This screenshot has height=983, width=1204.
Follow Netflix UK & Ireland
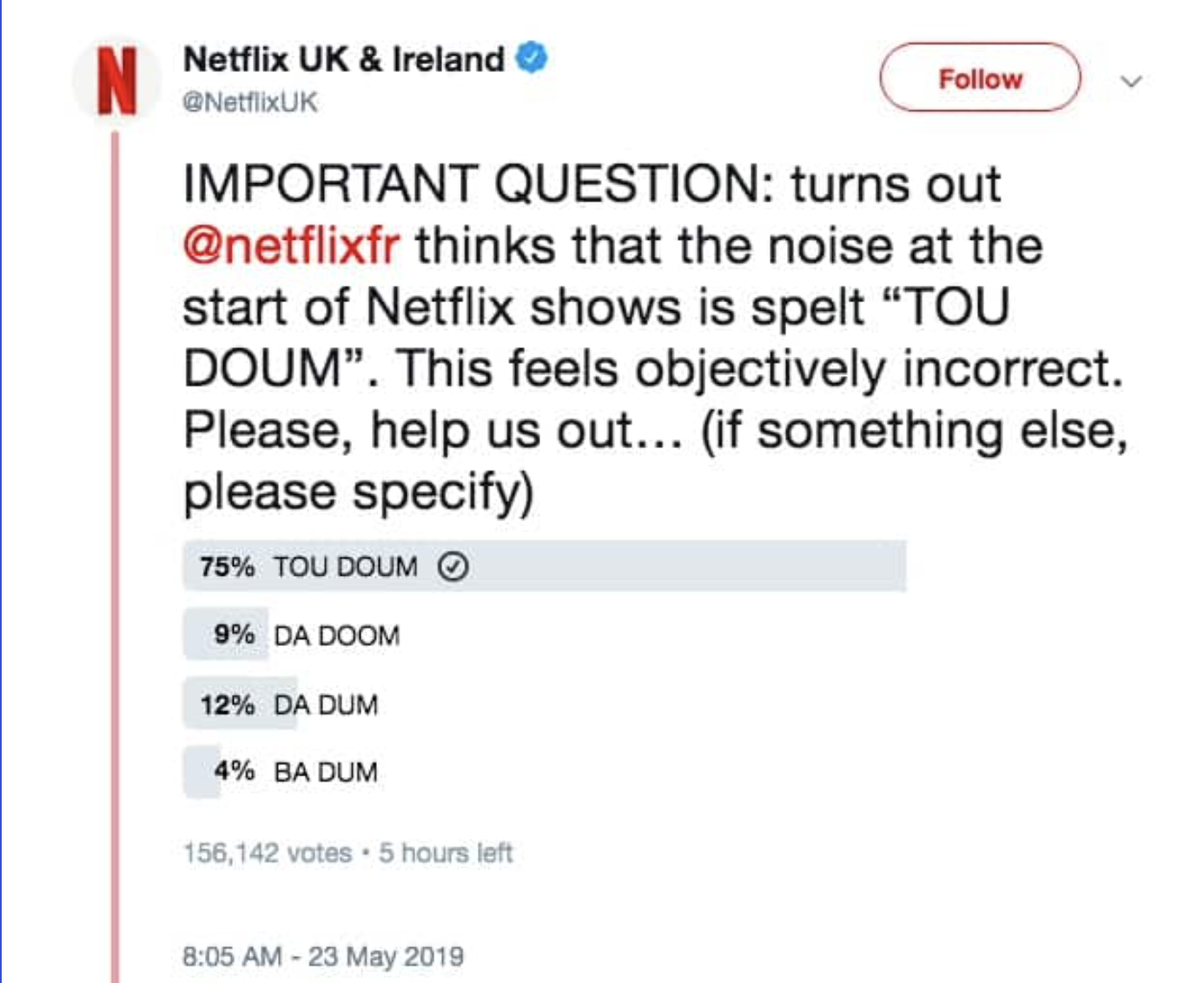[x=980, y=78]
